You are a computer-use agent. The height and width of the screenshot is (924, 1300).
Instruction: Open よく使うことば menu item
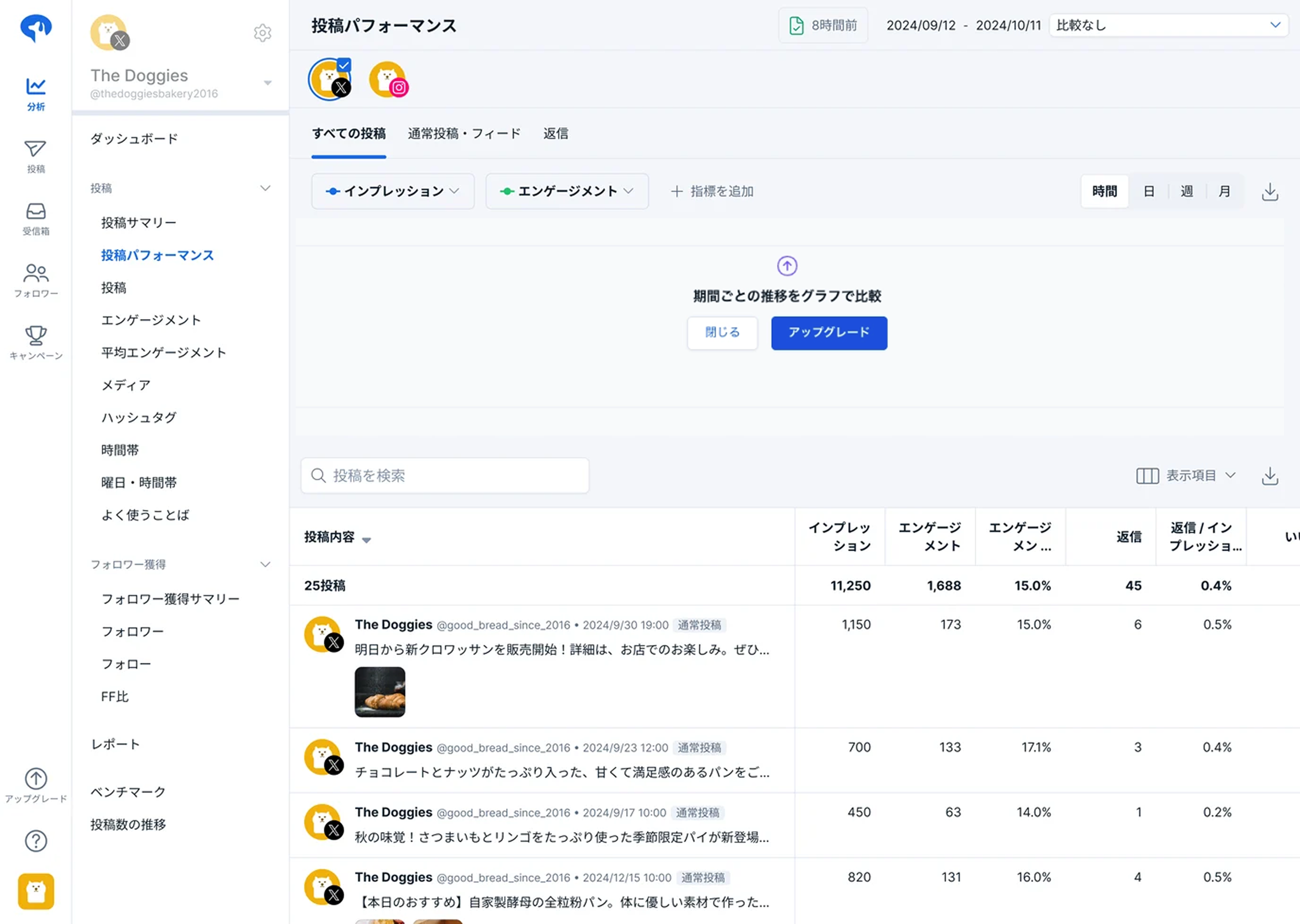(145, 515)
